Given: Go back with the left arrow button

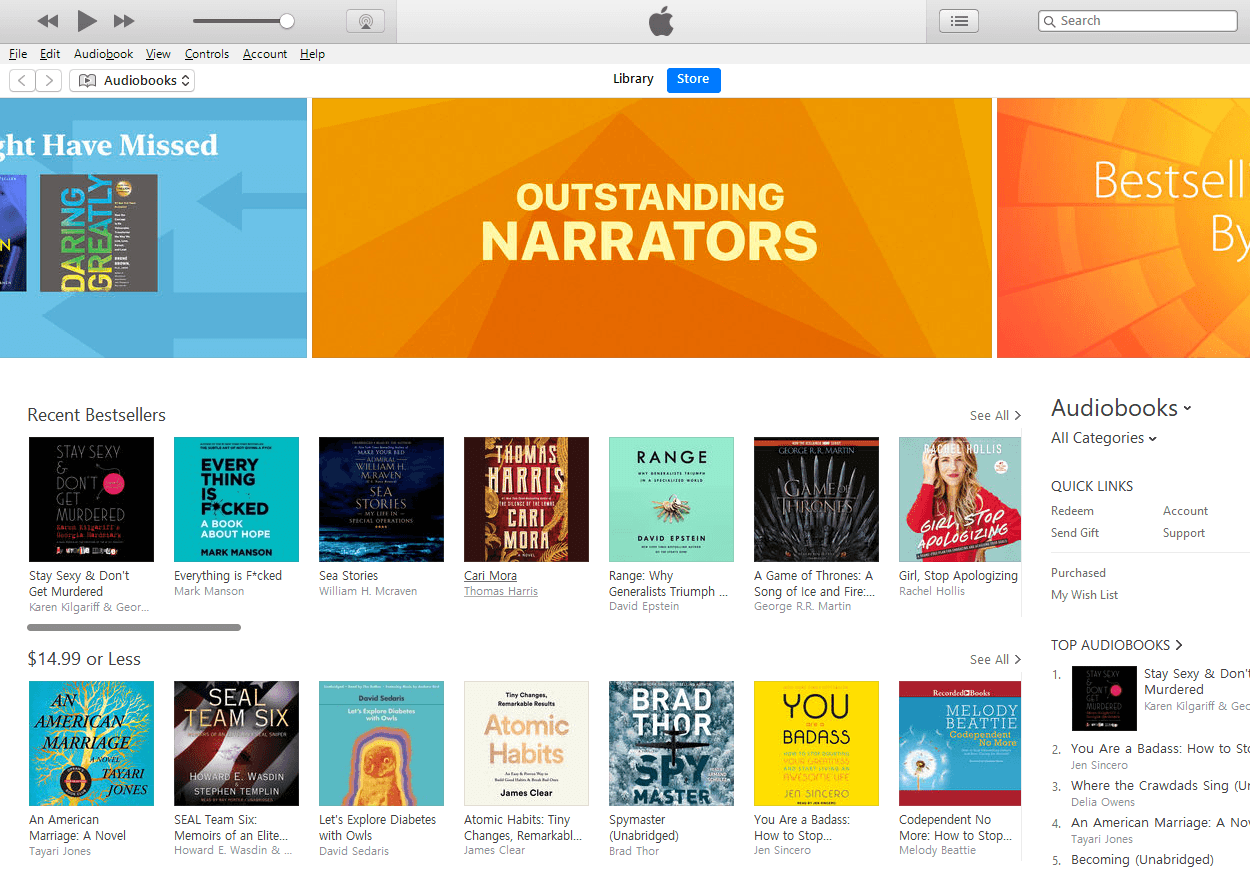Looking at the screenshot, I should (22, 81).
